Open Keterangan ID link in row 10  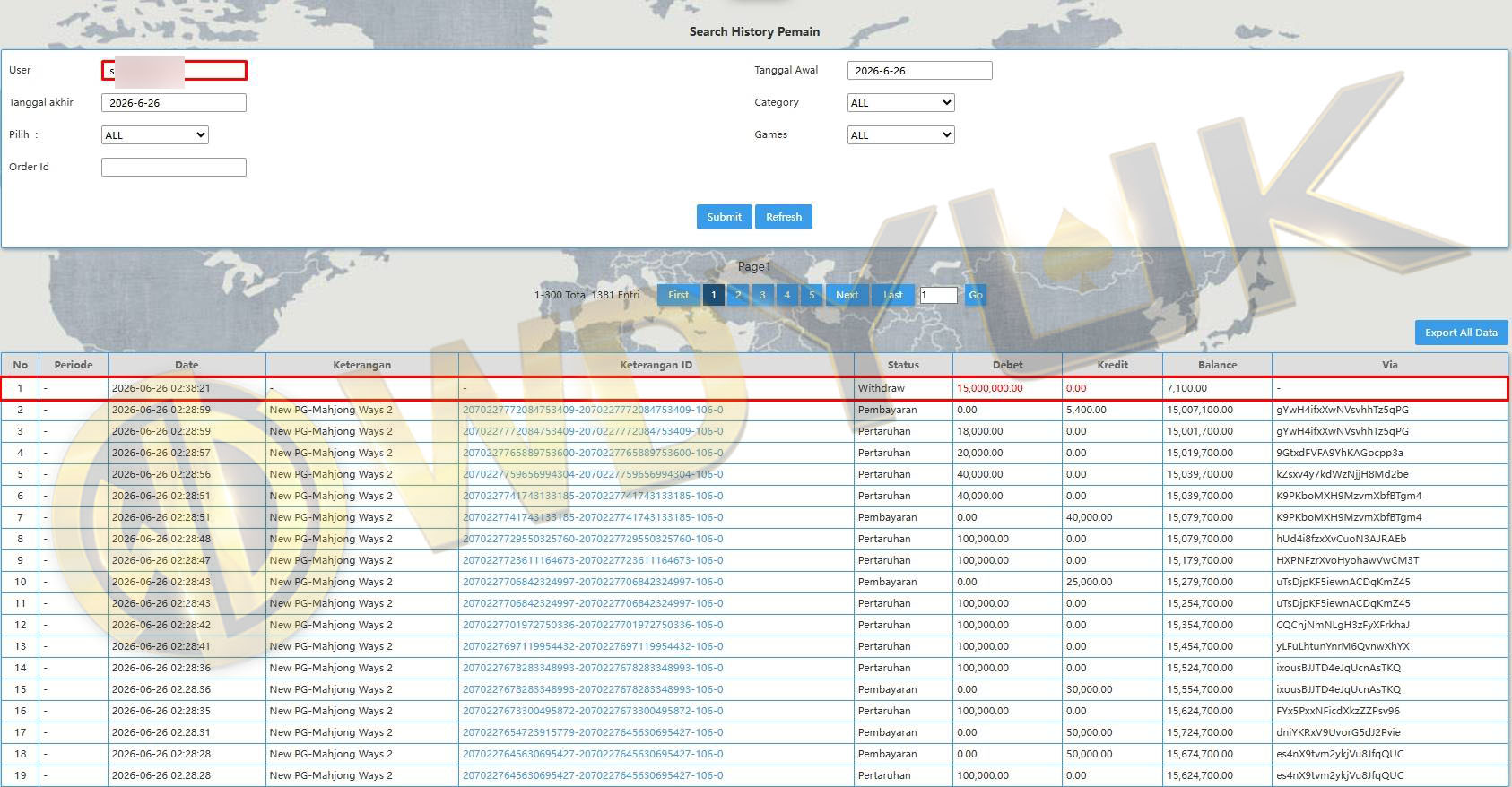point(593,582)
